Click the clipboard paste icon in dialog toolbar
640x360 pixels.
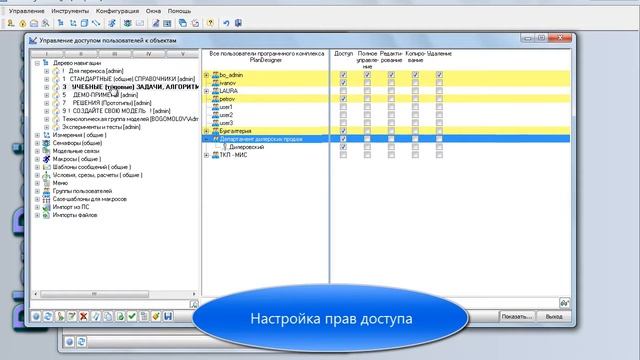point(144,316)
